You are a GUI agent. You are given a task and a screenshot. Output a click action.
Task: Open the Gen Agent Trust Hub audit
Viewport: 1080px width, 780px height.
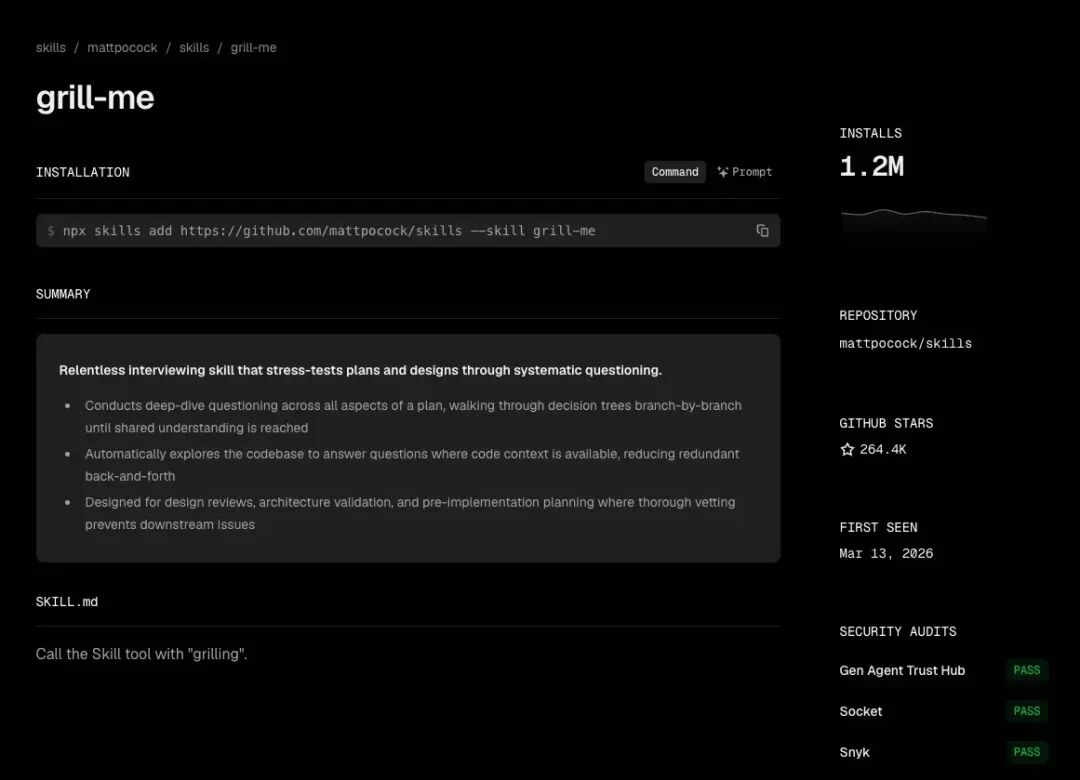tap(902, 670)
